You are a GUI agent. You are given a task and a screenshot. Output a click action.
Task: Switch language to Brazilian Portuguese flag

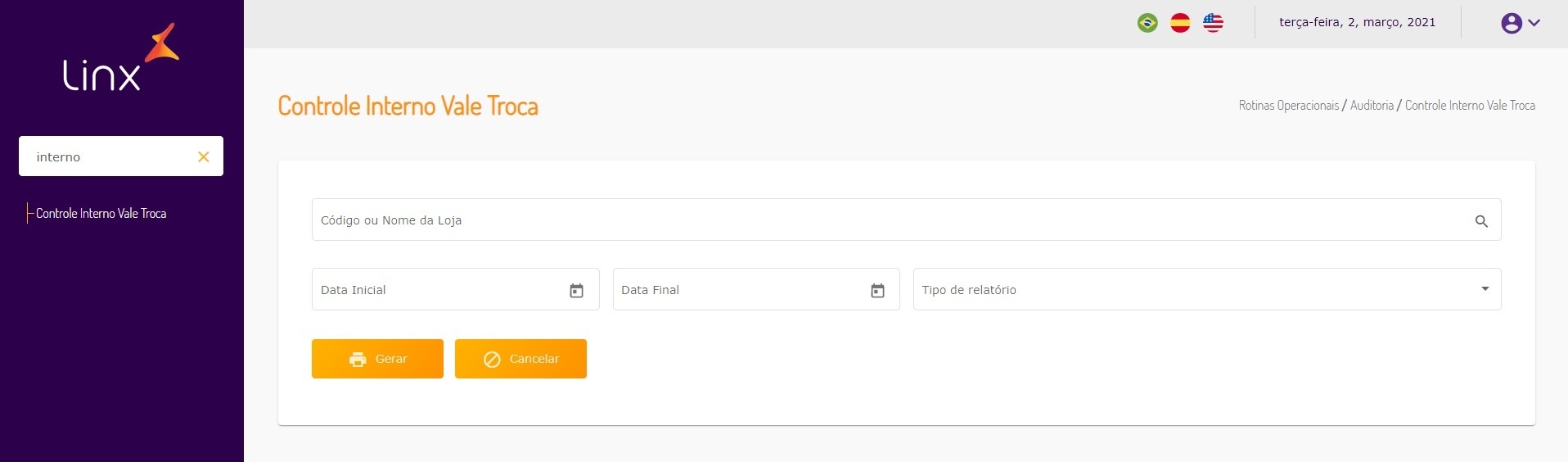1147,23
